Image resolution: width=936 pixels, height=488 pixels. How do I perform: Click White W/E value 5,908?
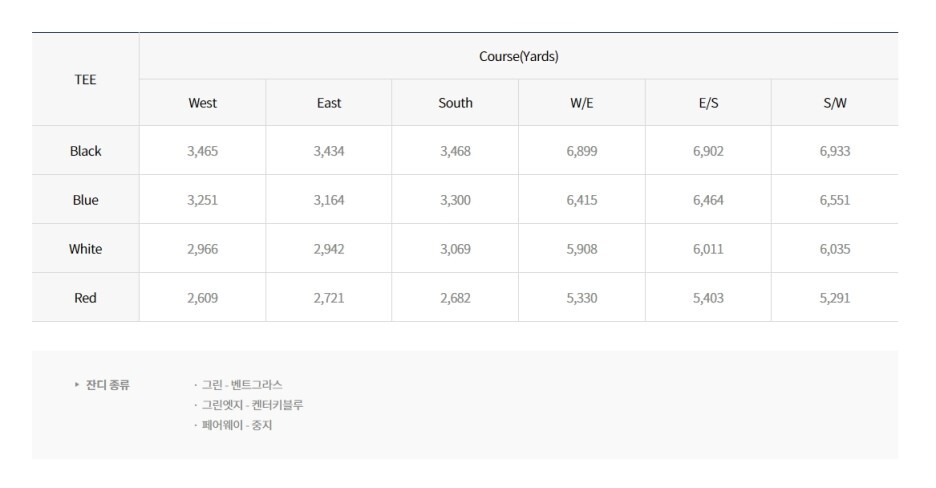pyautogui.click(x=582, y=249)
